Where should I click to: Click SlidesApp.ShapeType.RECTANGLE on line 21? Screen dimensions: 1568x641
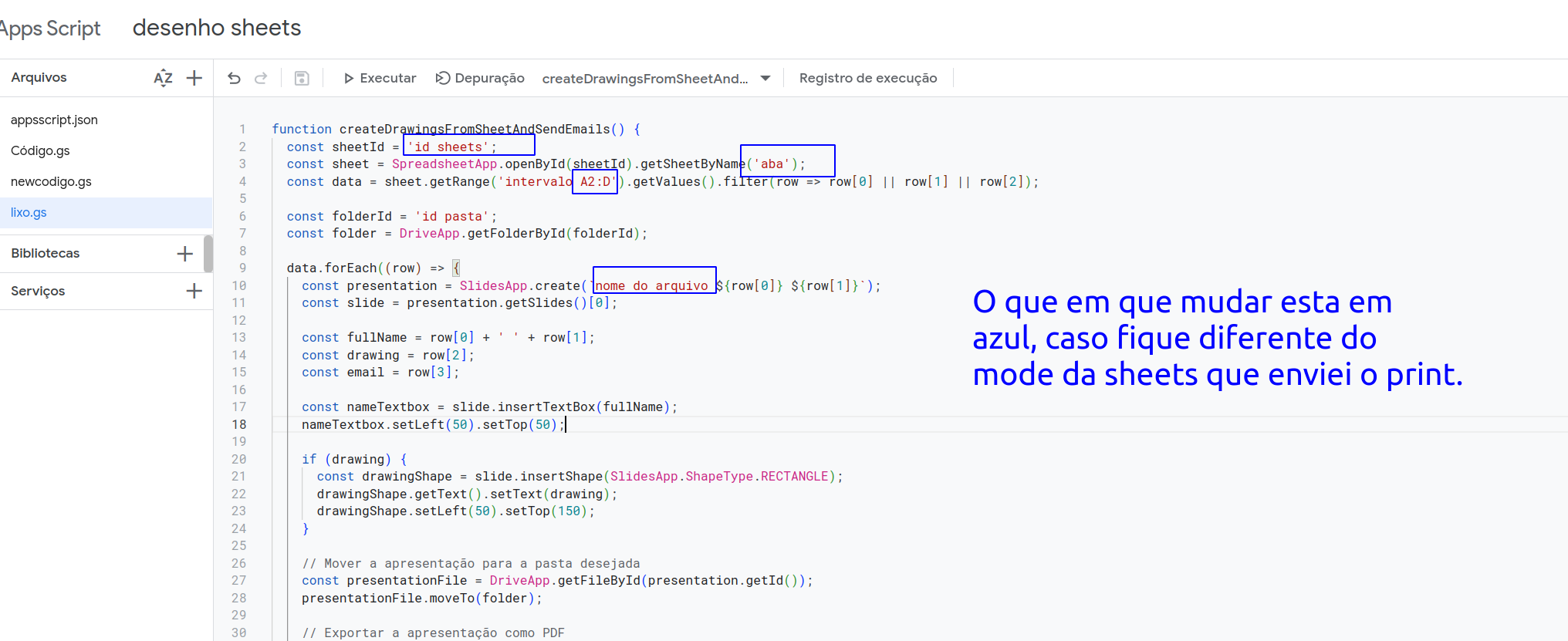[x=719, y=476]
